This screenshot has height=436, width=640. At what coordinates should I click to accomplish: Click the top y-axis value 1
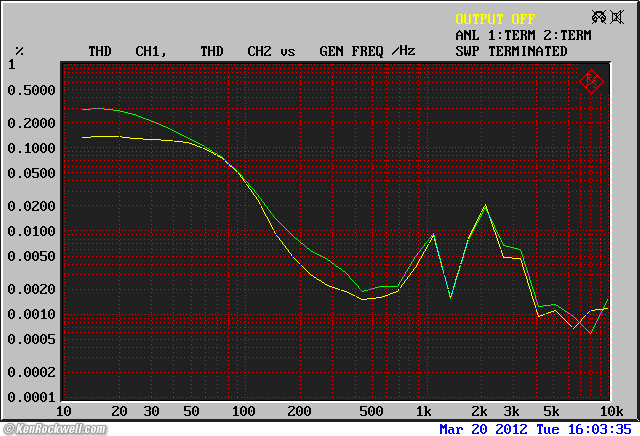11,65
